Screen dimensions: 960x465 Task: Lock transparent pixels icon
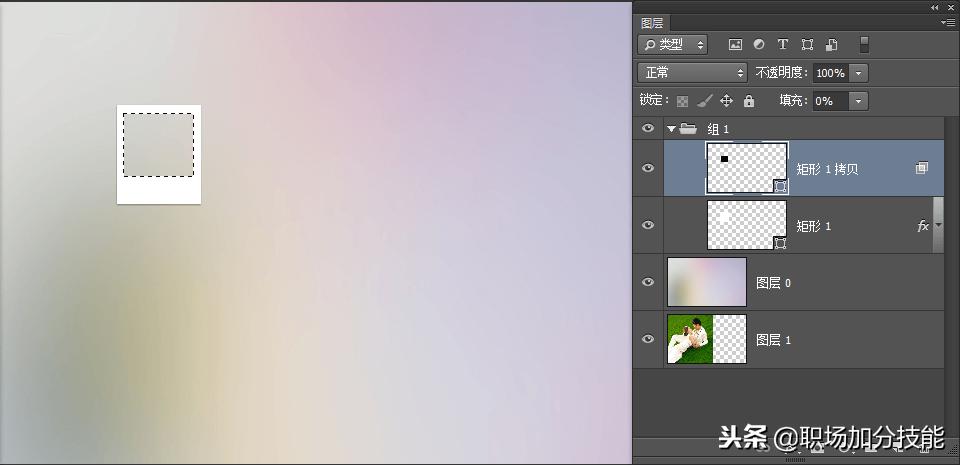(x=683, y=101)
